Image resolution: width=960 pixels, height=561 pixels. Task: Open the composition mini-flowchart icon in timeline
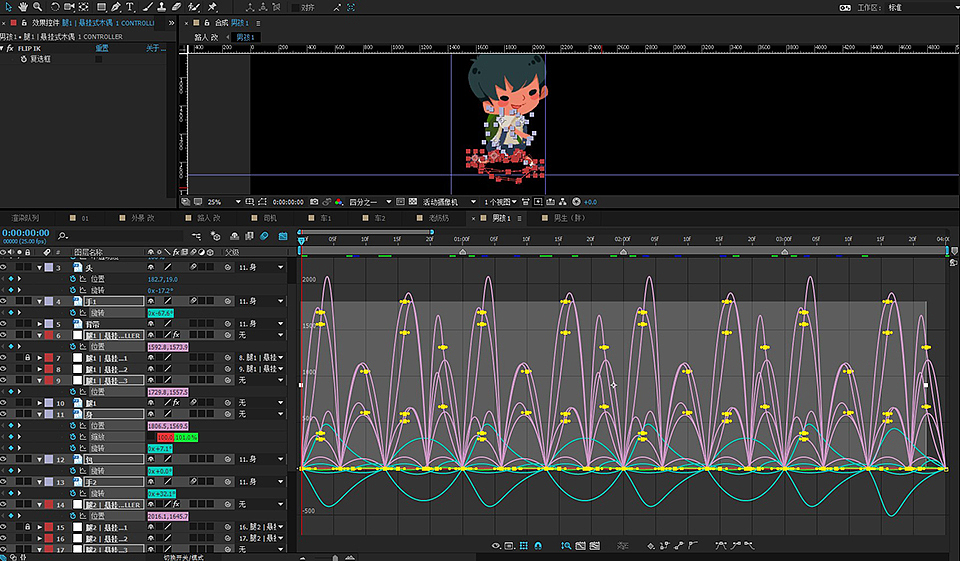[196, 236]
